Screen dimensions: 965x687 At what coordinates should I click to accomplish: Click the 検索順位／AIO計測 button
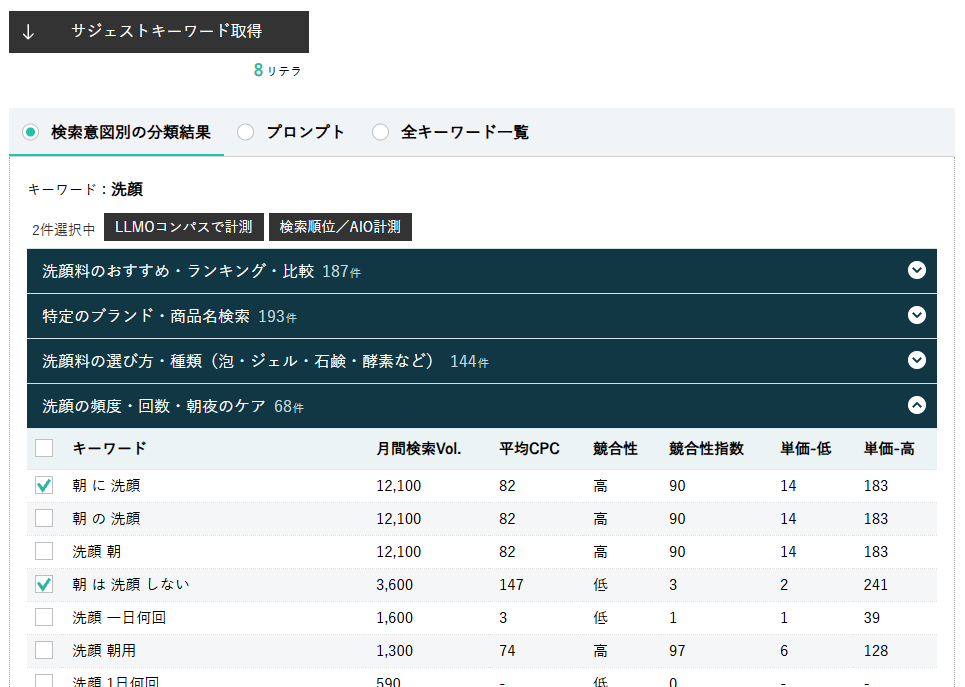[x=340, y=227]
